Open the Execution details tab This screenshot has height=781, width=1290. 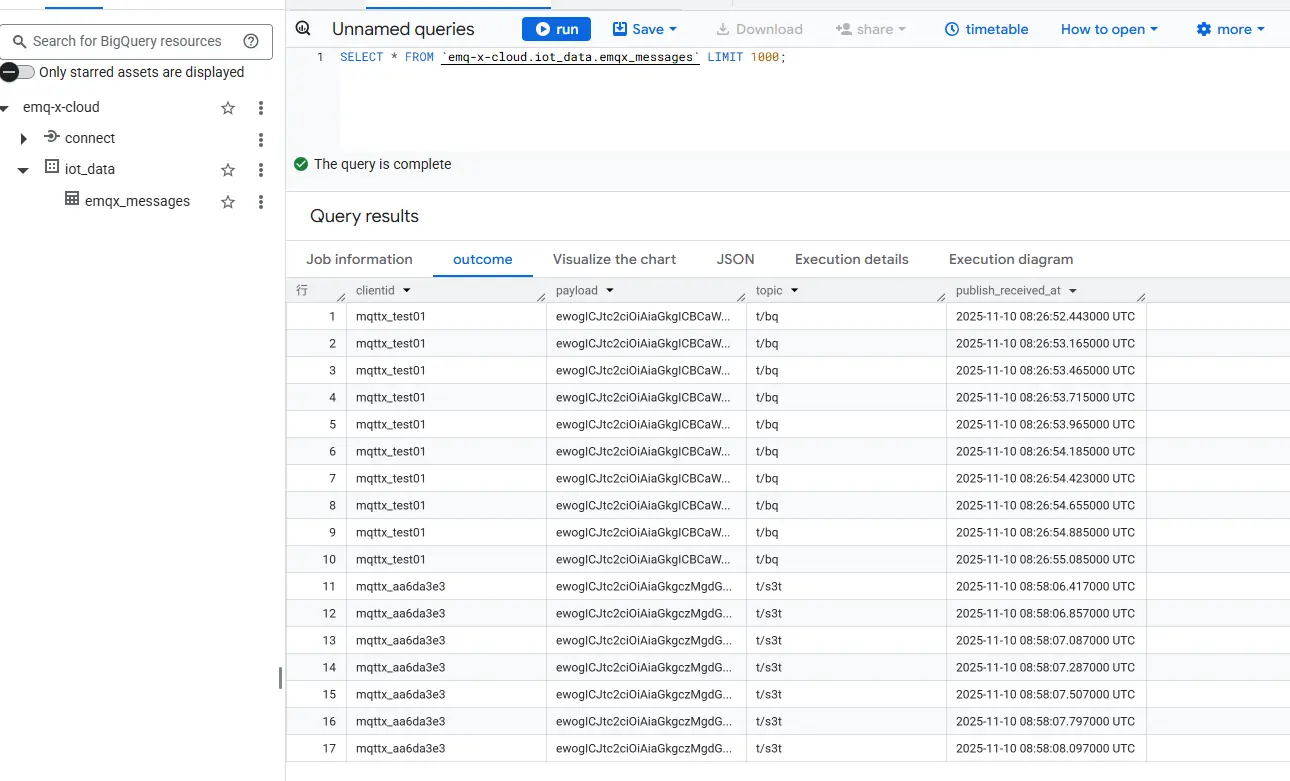(851, 259)
